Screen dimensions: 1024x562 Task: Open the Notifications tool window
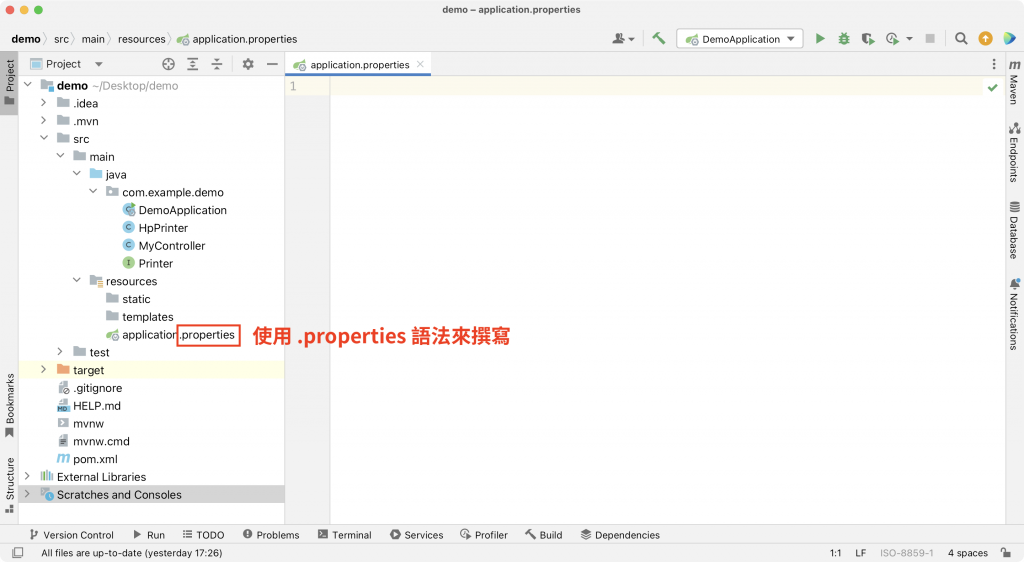coord(1014,315)
